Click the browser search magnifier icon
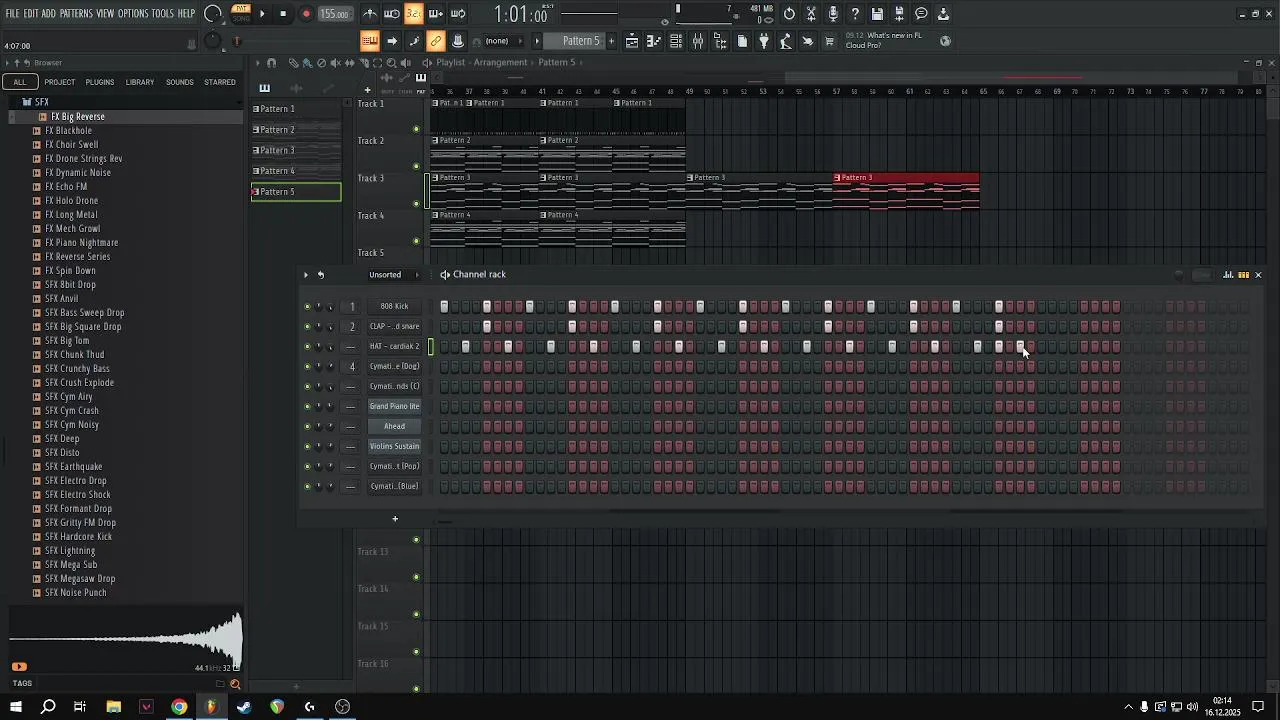The image size is (1280, 720). pos(235,684)
